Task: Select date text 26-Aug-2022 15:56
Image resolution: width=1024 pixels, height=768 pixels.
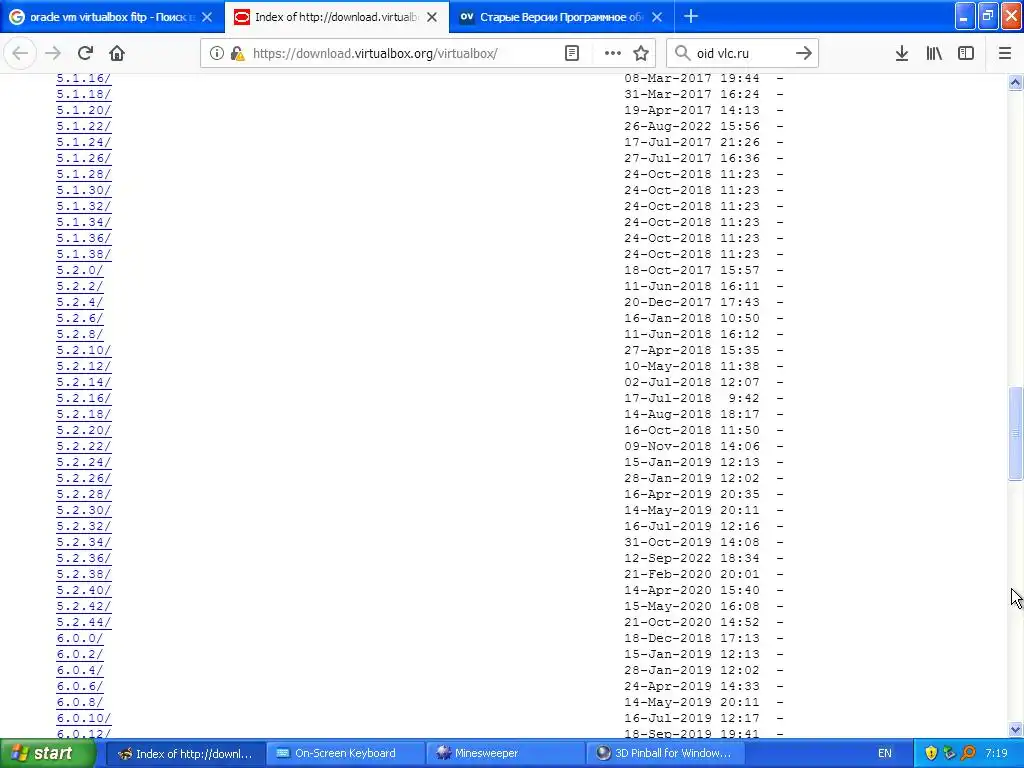Action: pyautogui.click(x=692, y=126)
